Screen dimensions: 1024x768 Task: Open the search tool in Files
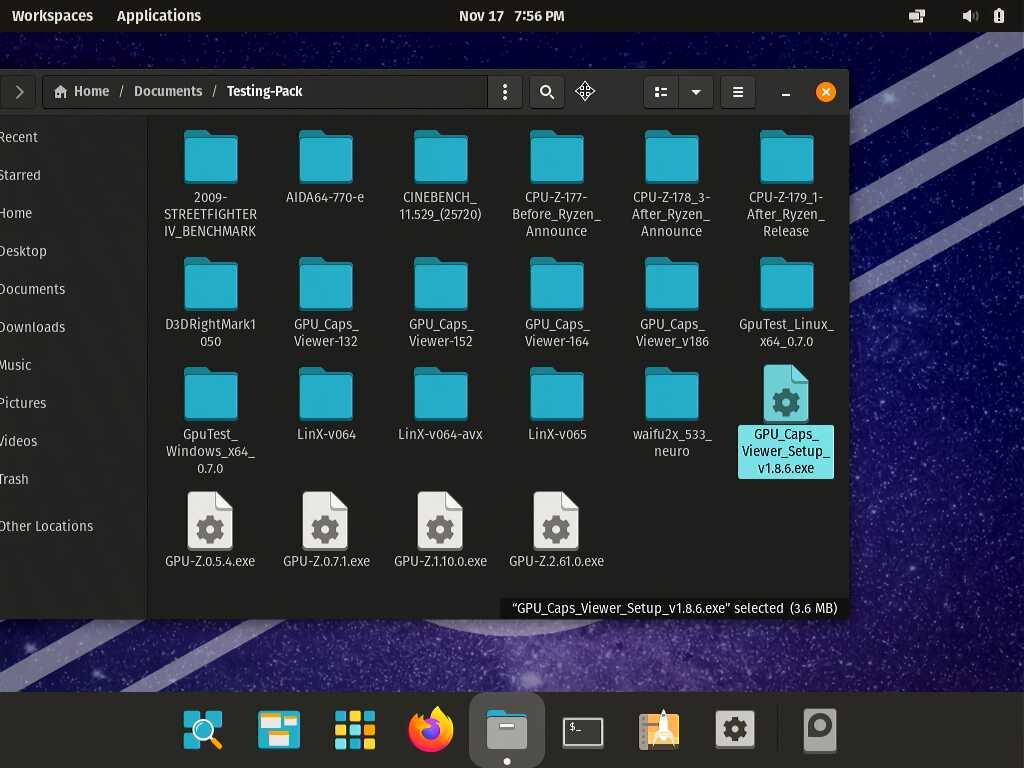547,92
